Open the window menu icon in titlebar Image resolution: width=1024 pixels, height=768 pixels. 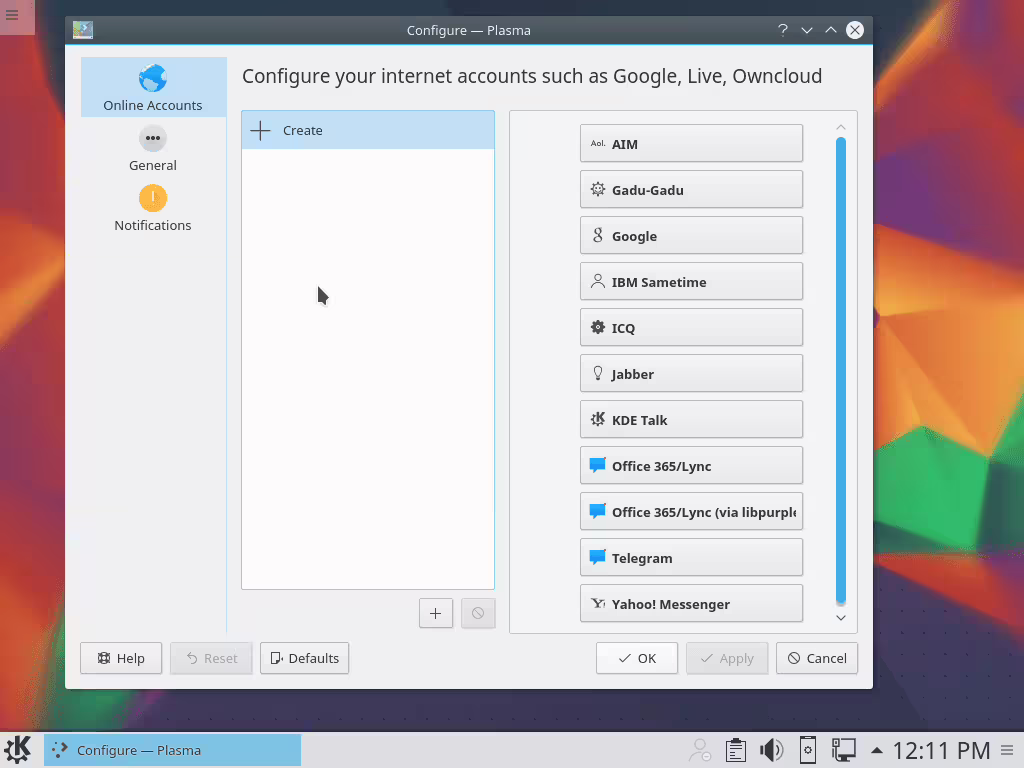83,30
